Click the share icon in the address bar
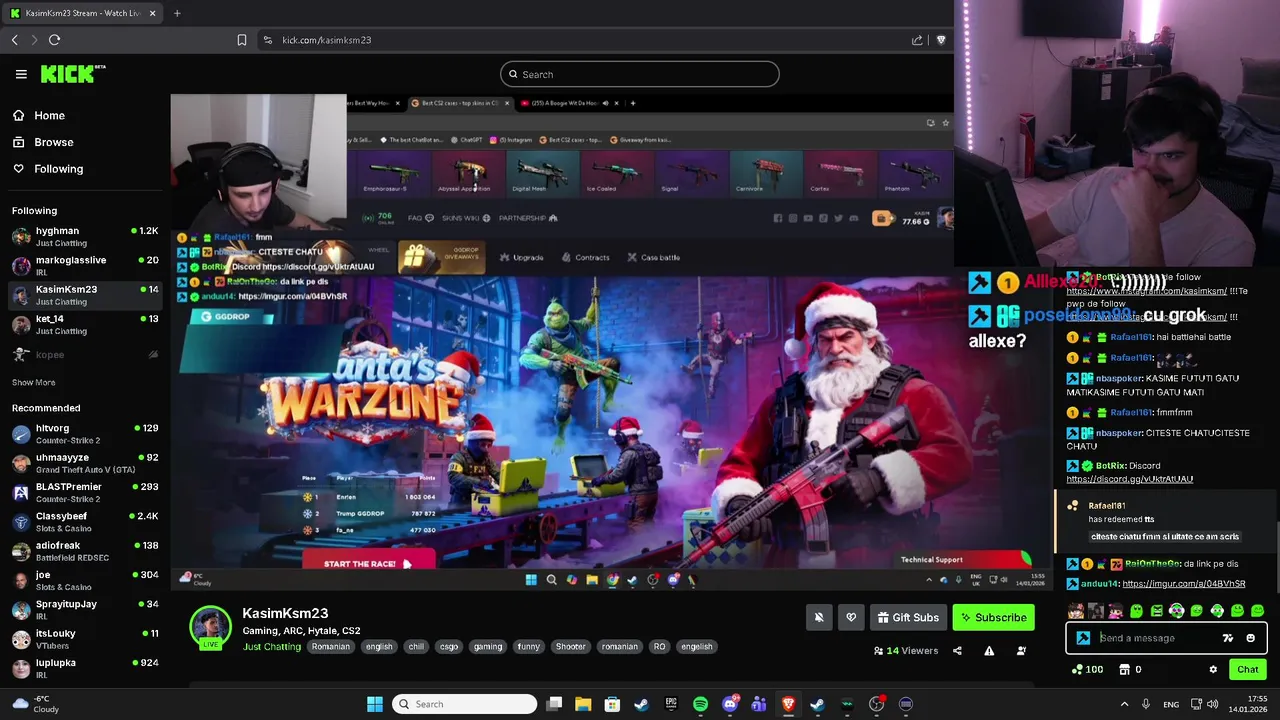 [x=917, y=40]
